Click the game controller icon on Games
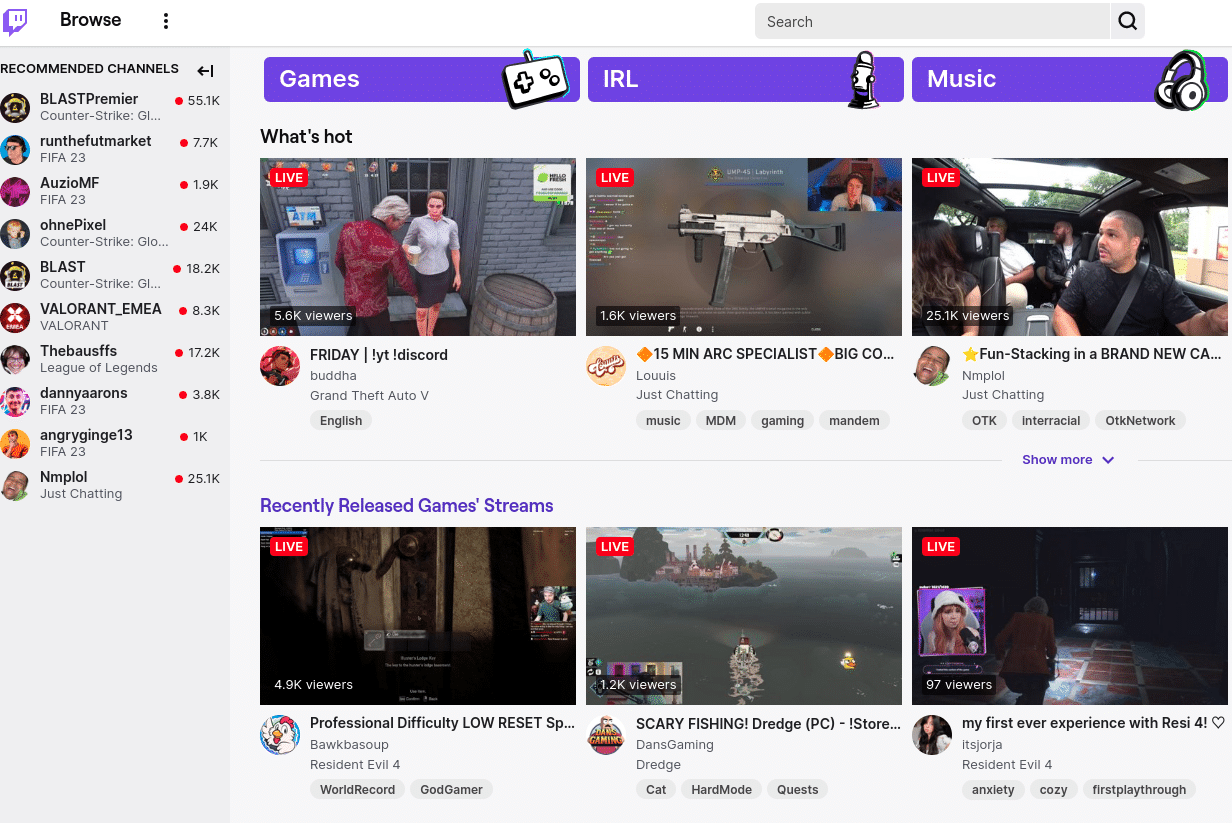Image resolution: width=1232 pixels, height=823 pixels. 535,79
